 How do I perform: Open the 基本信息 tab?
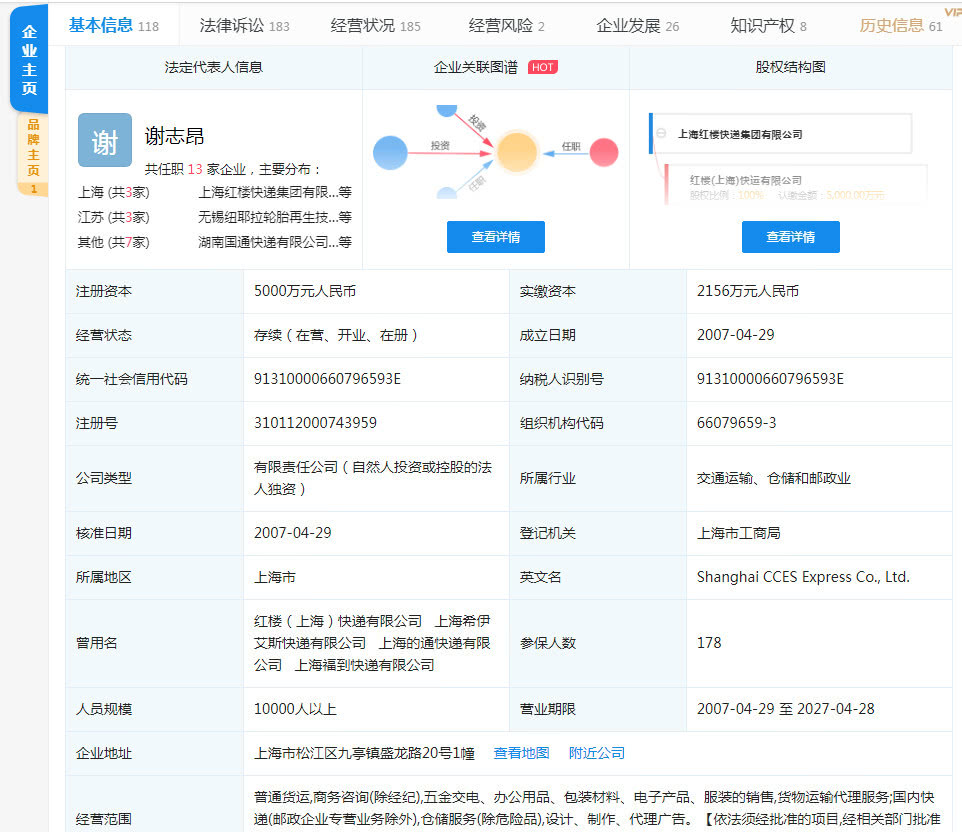(x=114, y=26)
